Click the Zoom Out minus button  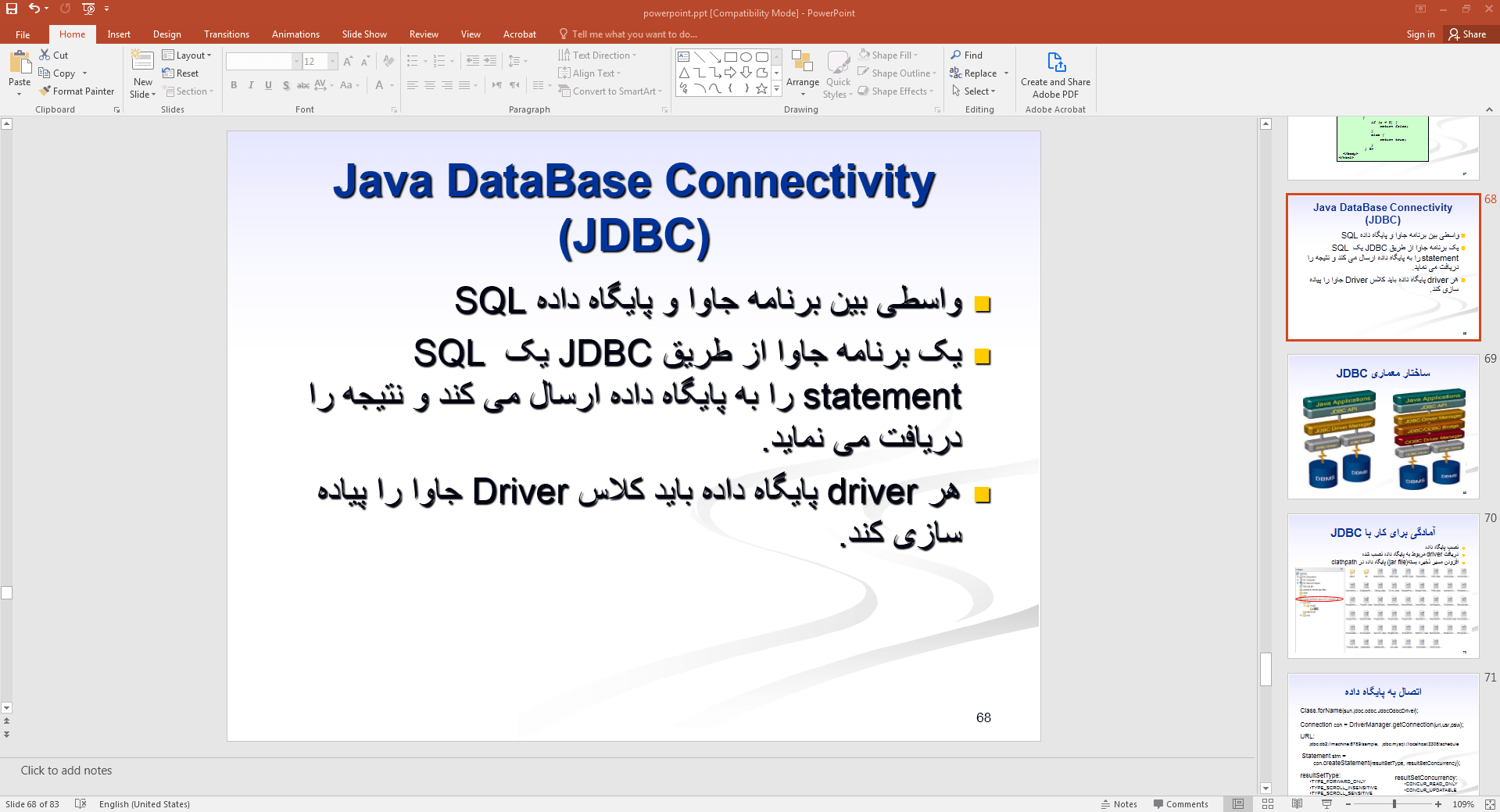tap(1349, 804)
